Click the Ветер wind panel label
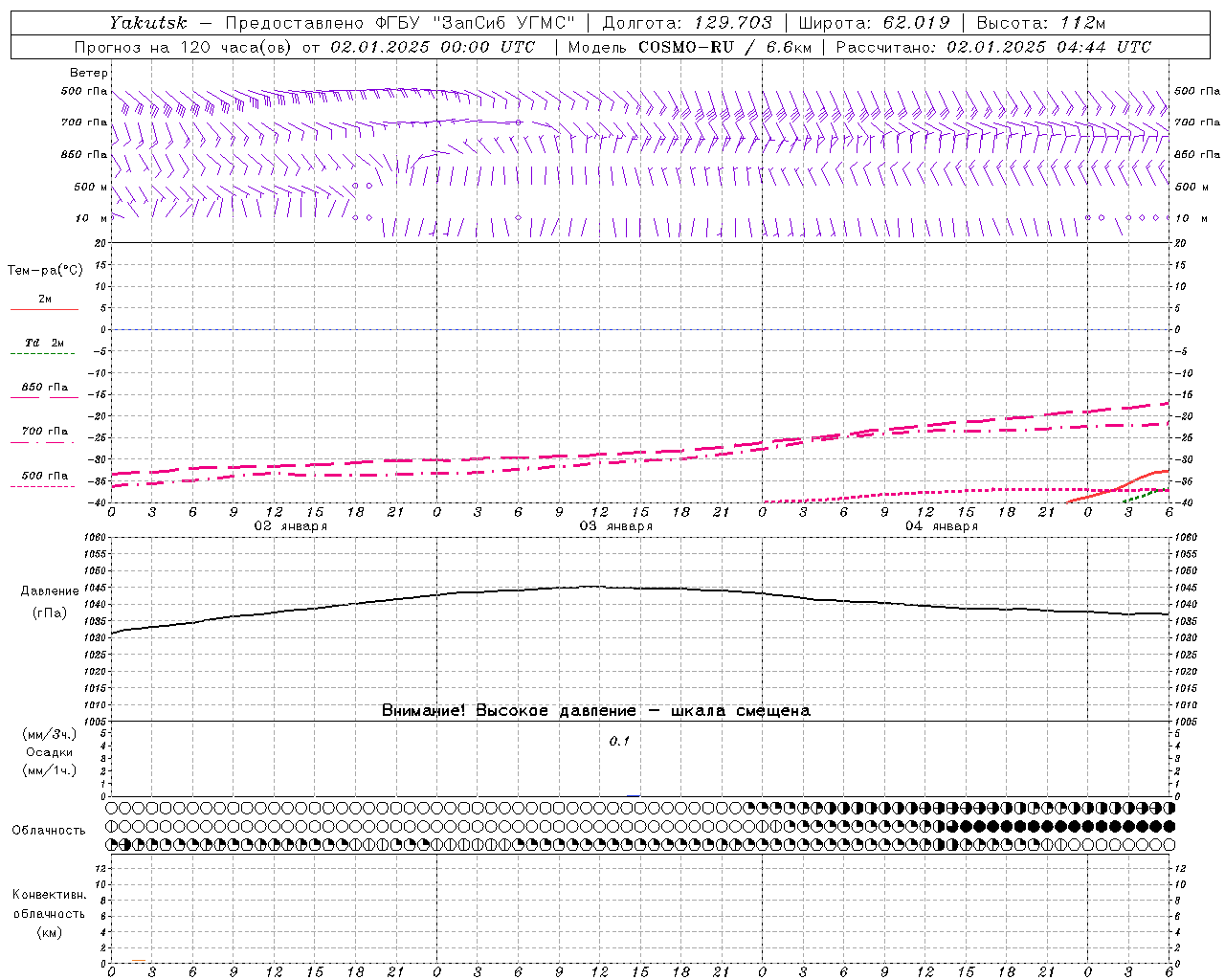Viewport: 1225px width, 980px height. point(89,73)
